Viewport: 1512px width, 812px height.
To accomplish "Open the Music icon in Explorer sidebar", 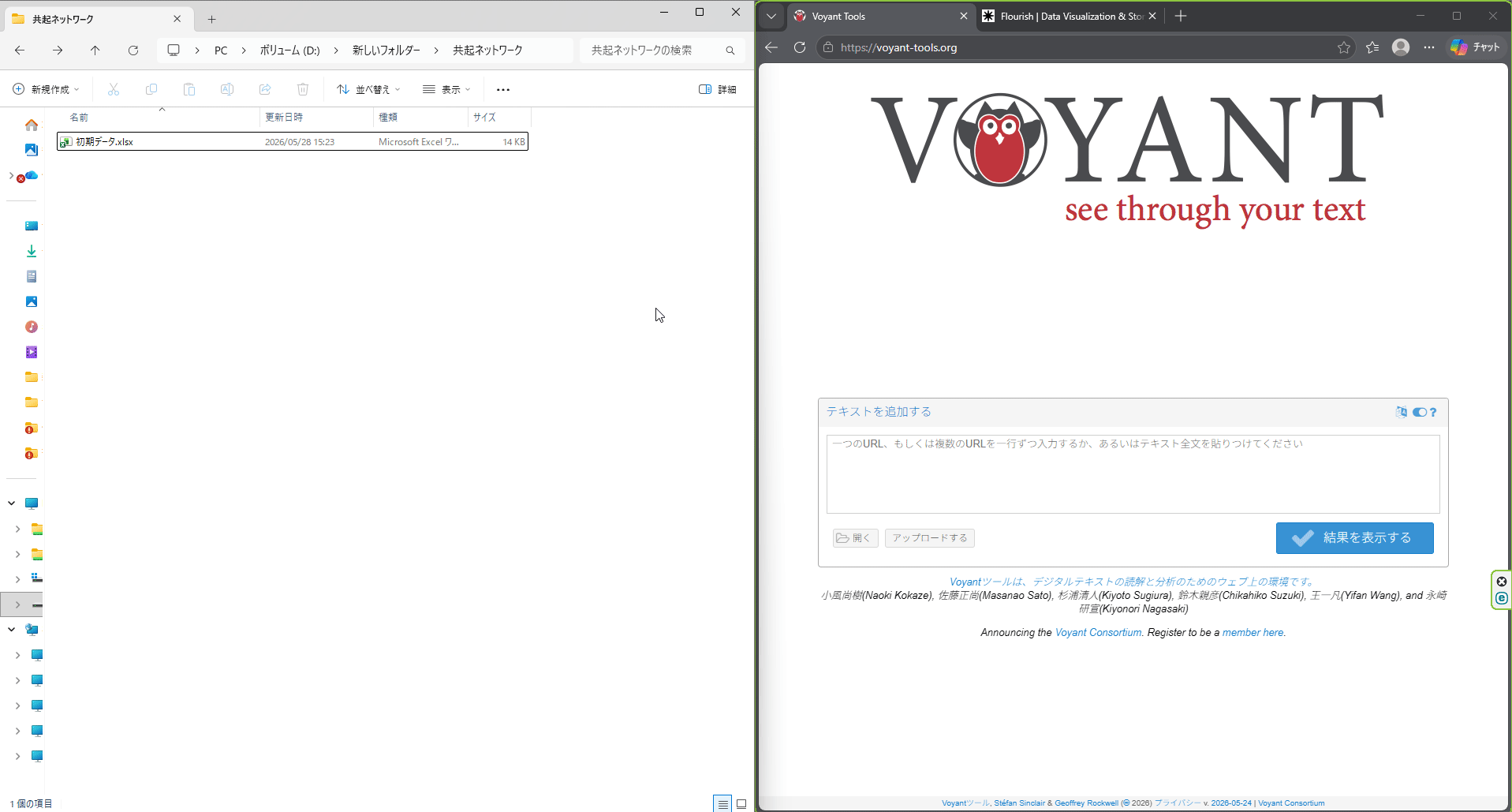I will point(32,327).
